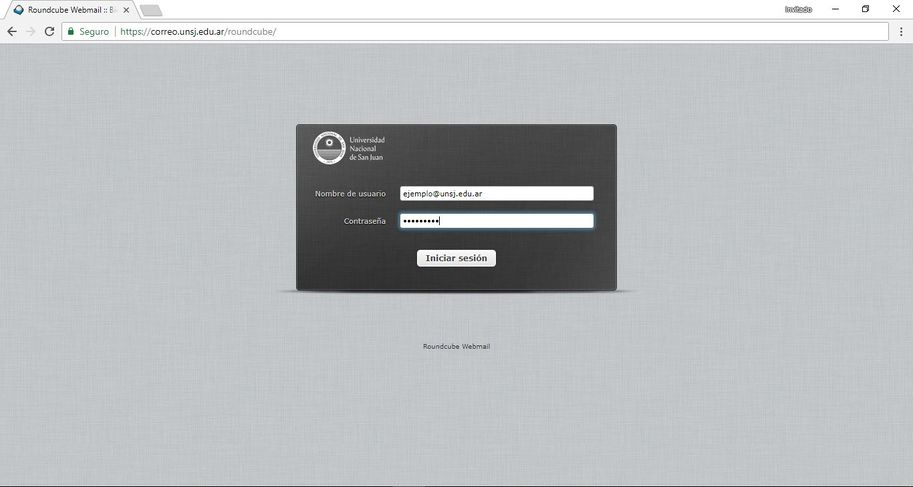Reload the Roundcube login page
The image size is (913, 487).
pyautogui.click(x=49, y=32)
